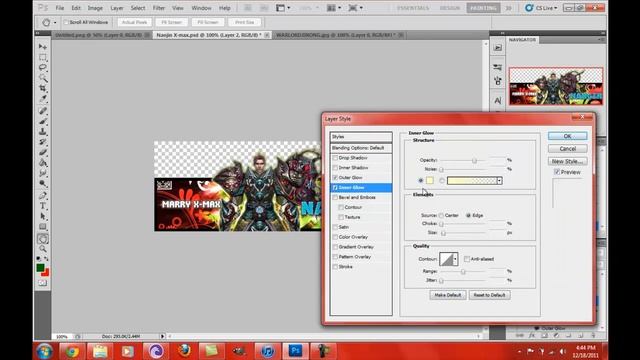Open the File menu

(60, 8)
